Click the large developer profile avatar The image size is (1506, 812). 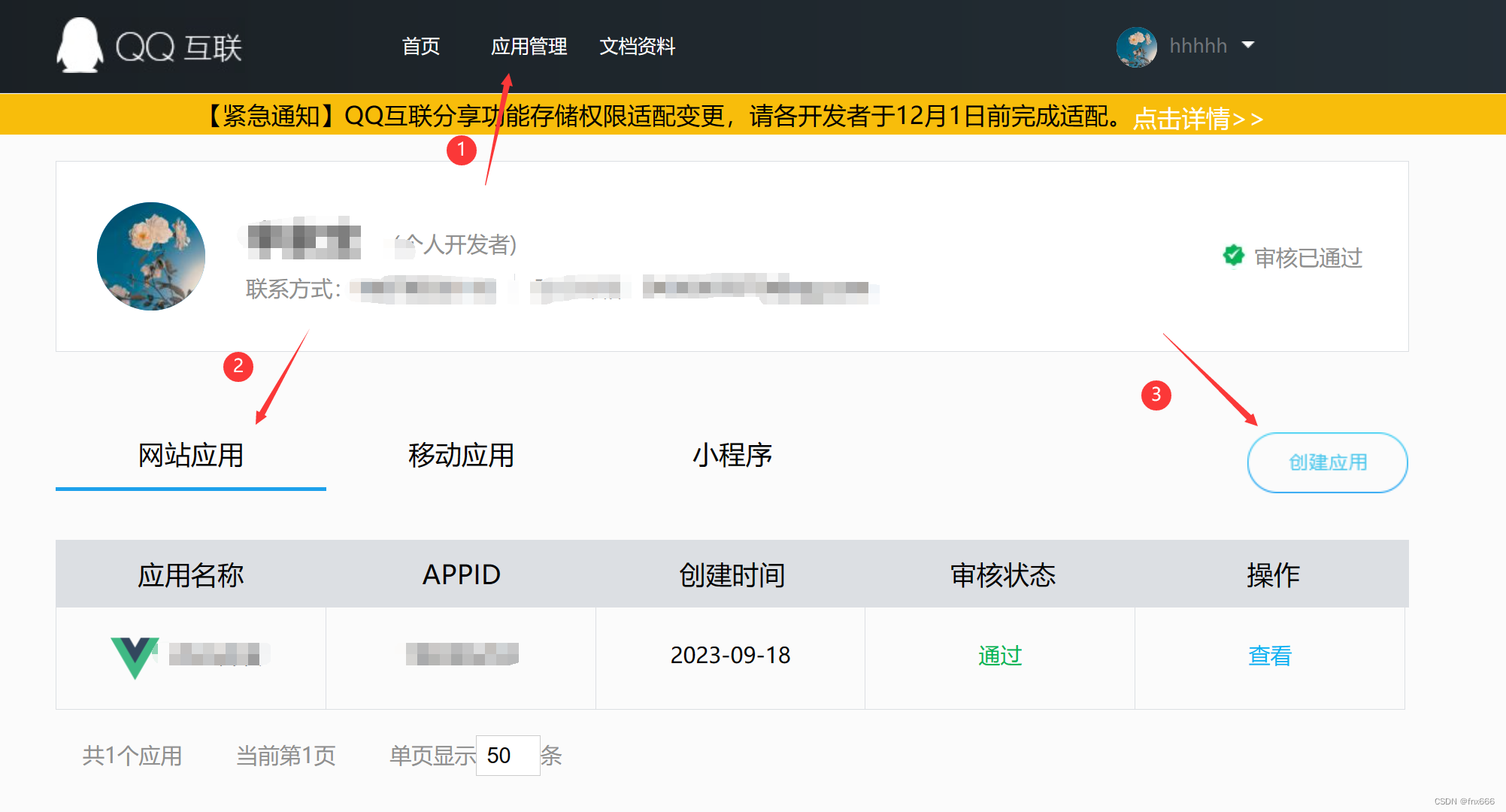coord(151,256)
